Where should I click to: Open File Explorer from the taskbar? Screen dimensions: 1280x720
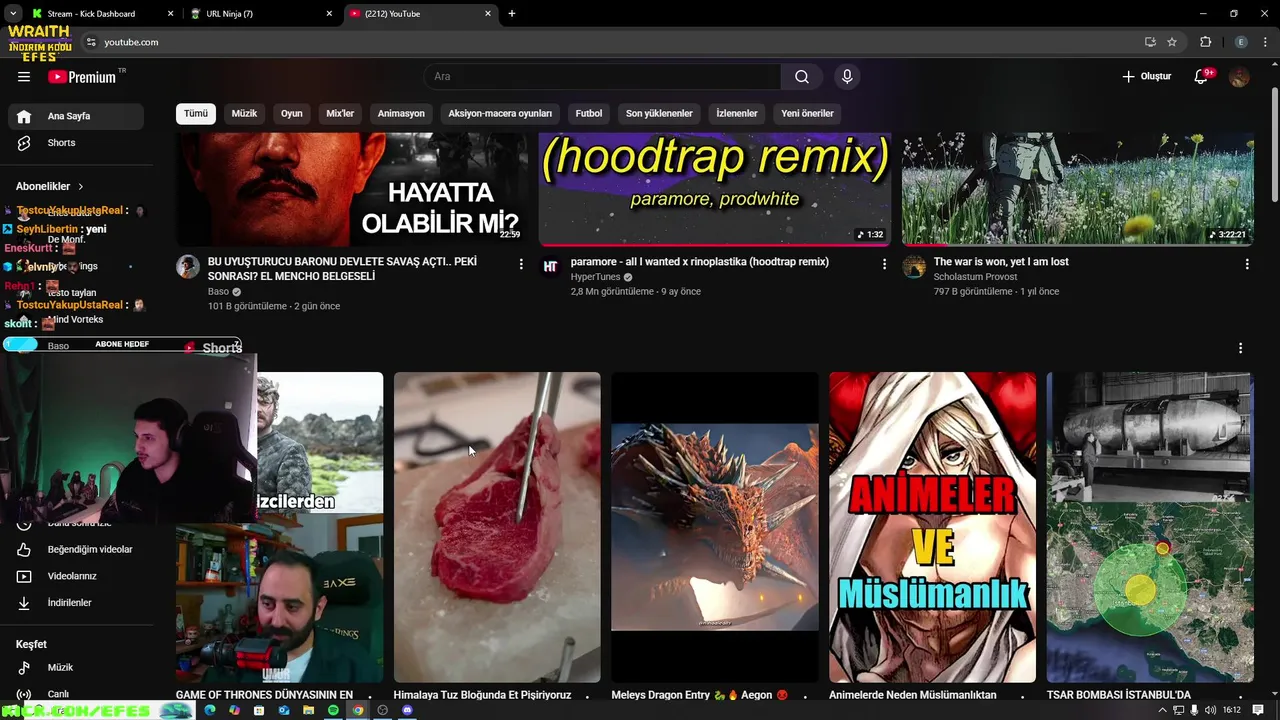(x=308, y=710)
